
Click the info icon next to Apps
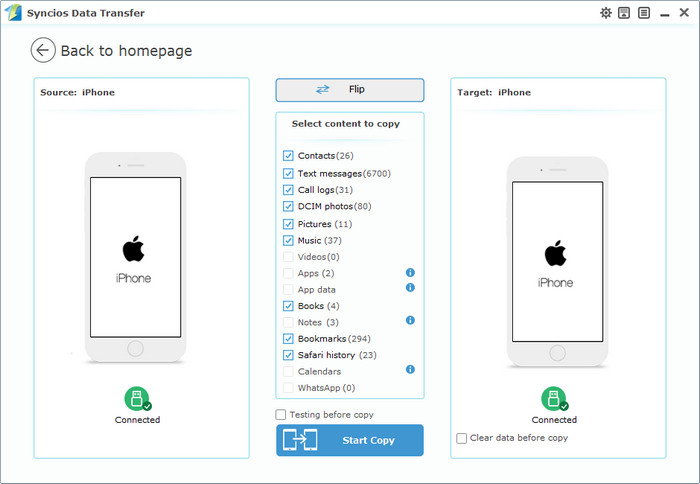(410, 272)
